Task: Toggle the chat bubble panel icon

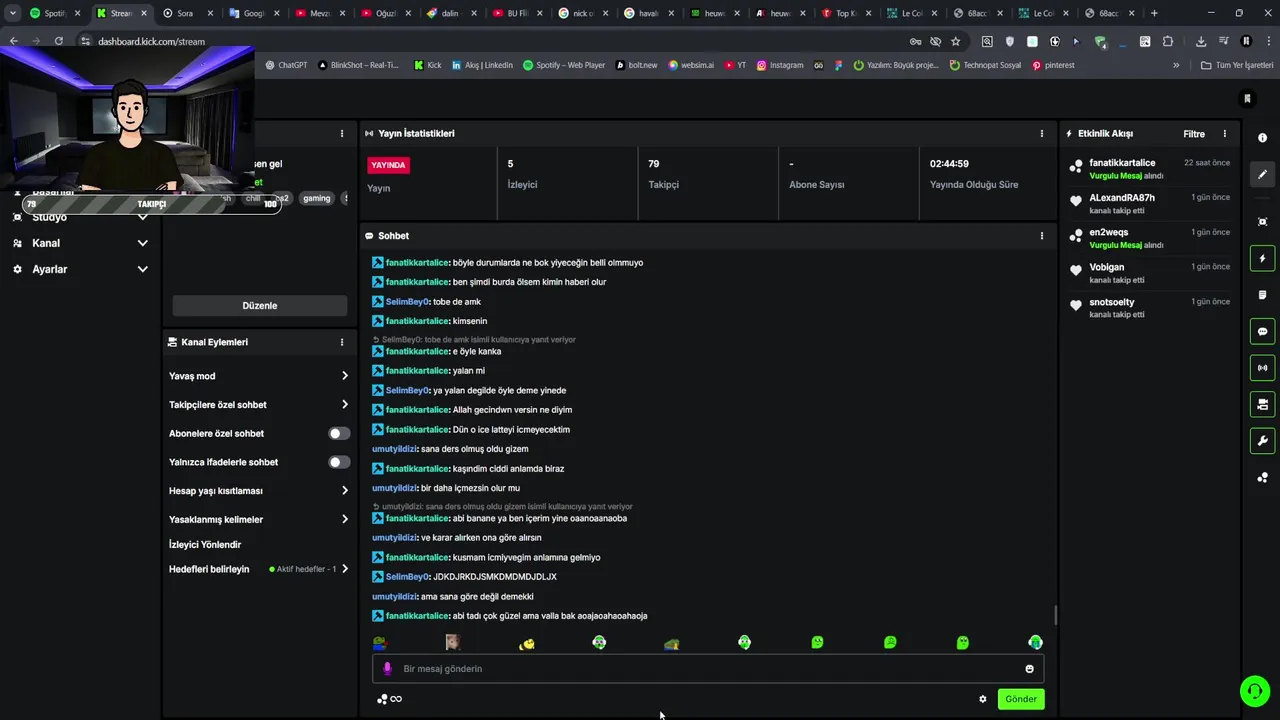Action: point(1262,331)
